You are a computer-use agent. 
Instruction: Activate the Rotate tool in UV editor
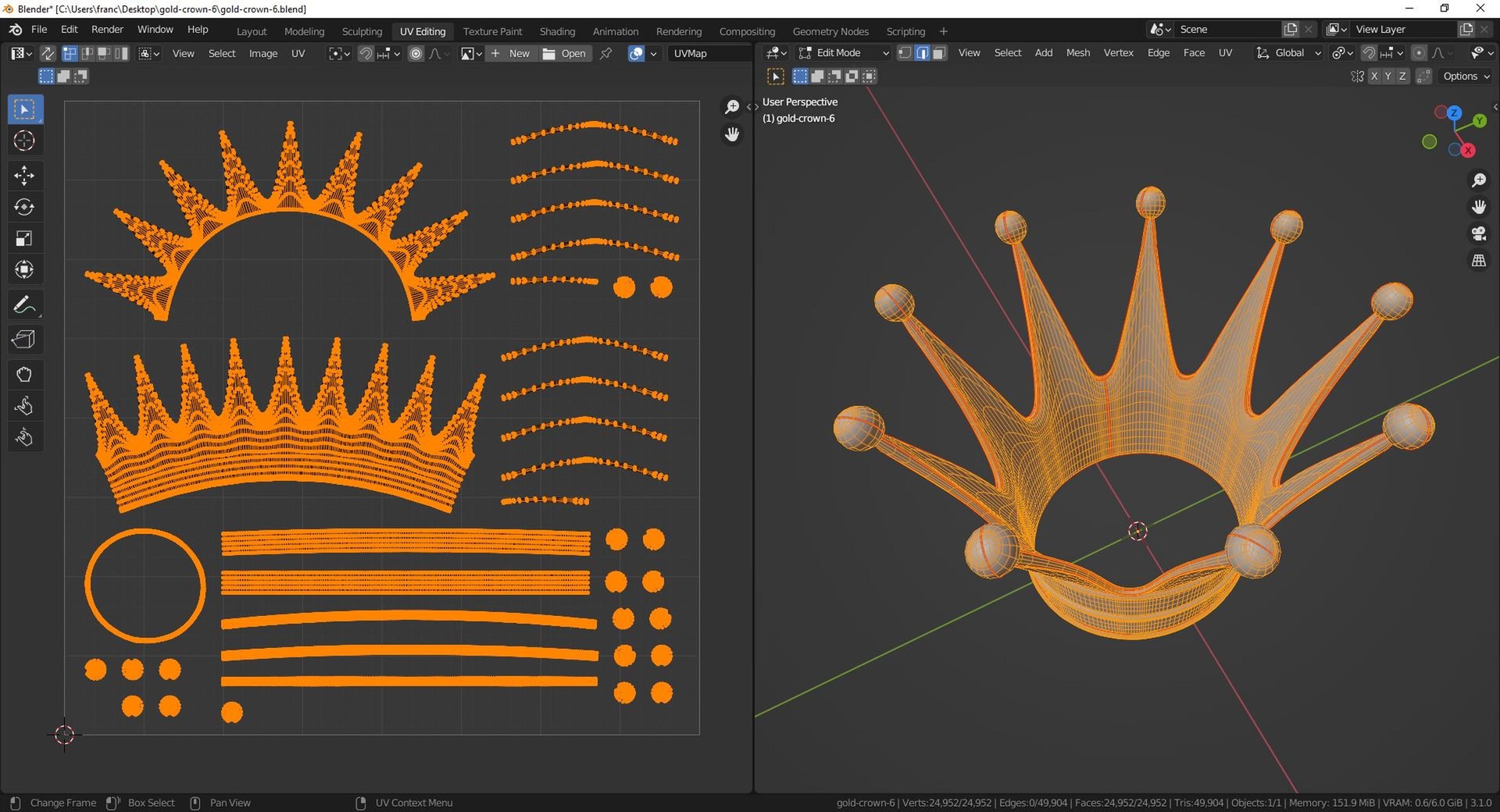pyautogui.click(x=24, y=207)
